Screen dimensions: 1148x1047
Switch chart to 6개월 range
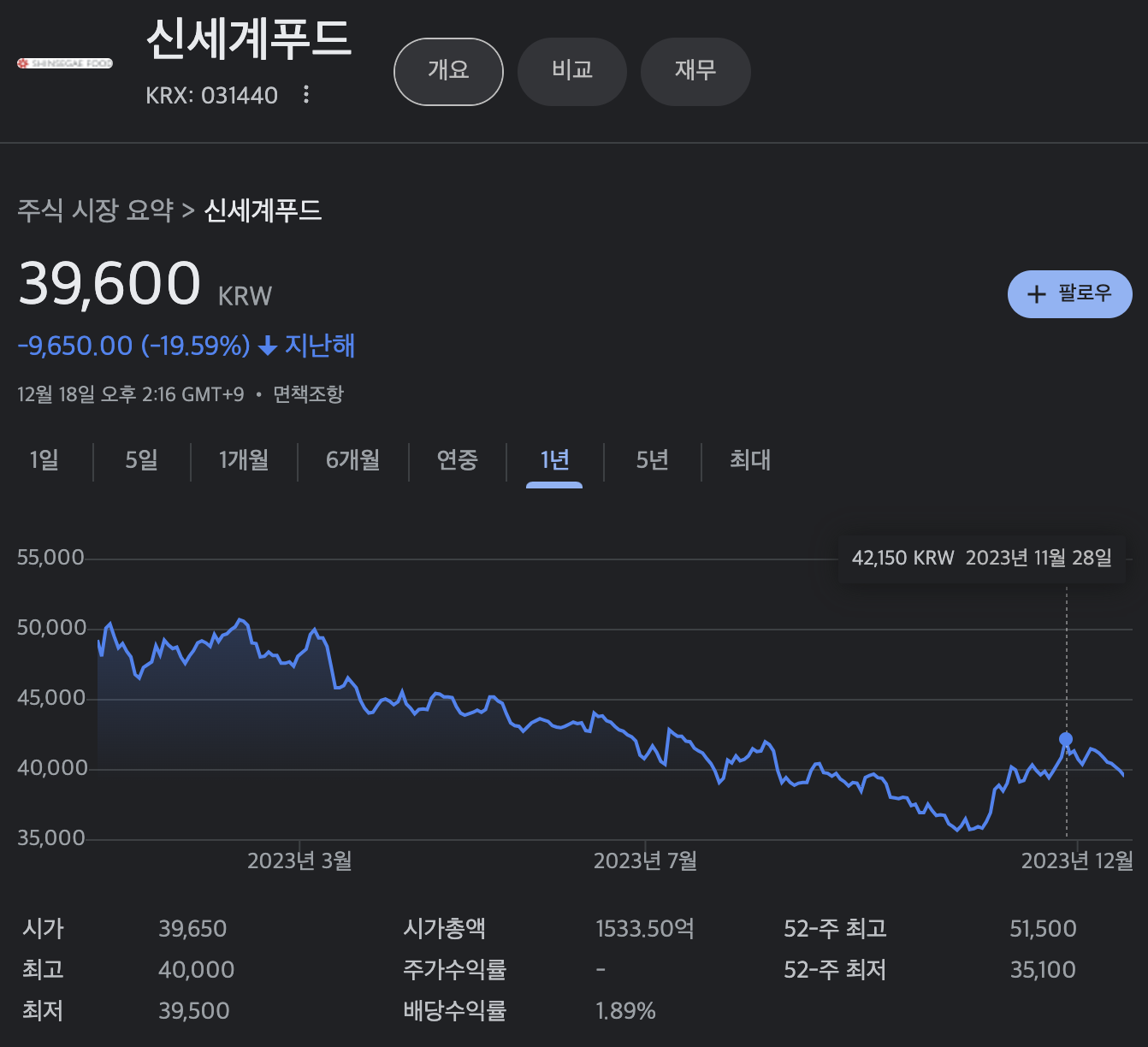point(353,460)
